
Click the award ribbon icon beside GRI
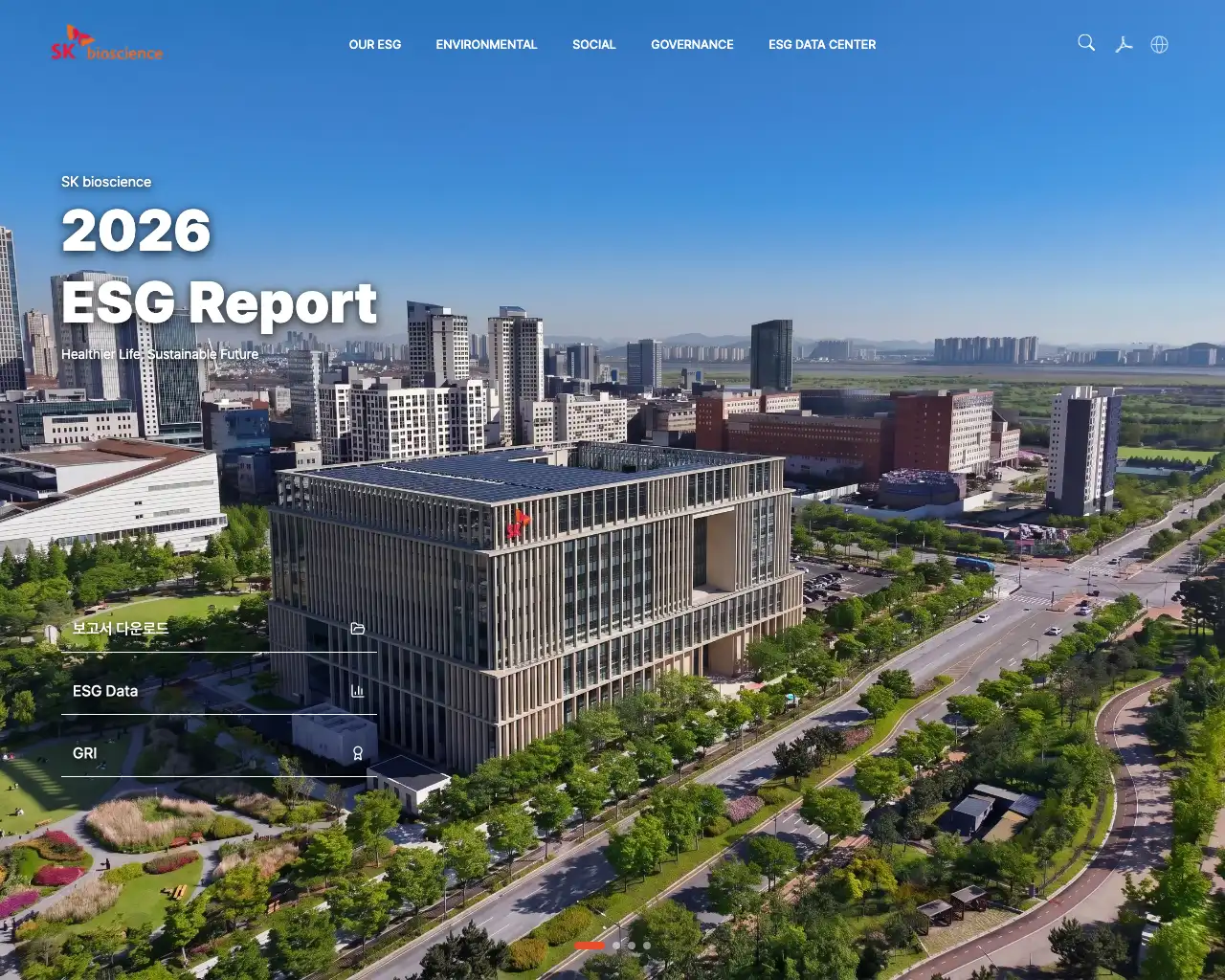coord(358,753)
